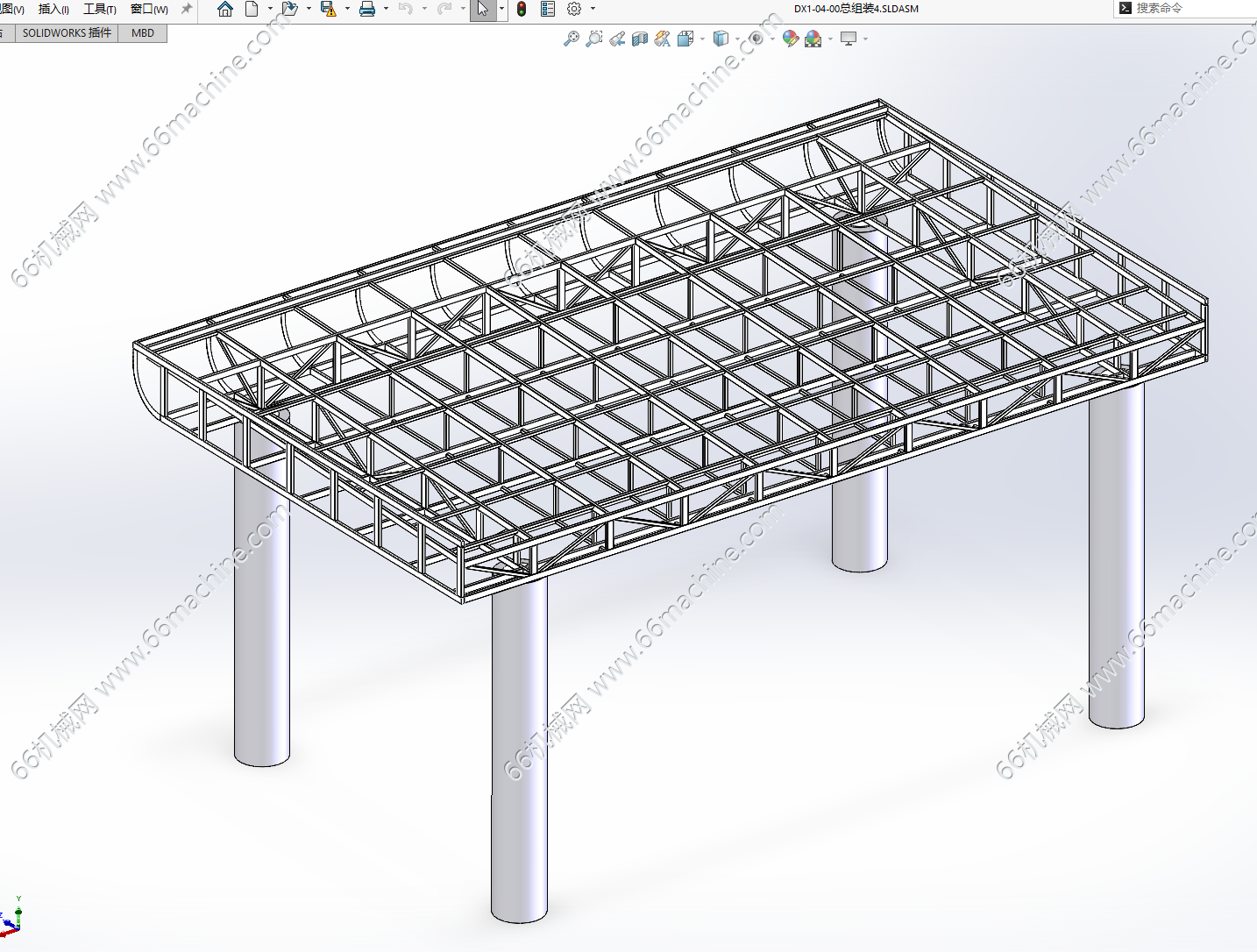Screen dimensions: 1257x952
Task: Open the 窗口 (Window) menu
Action: (x=149, y=9)
